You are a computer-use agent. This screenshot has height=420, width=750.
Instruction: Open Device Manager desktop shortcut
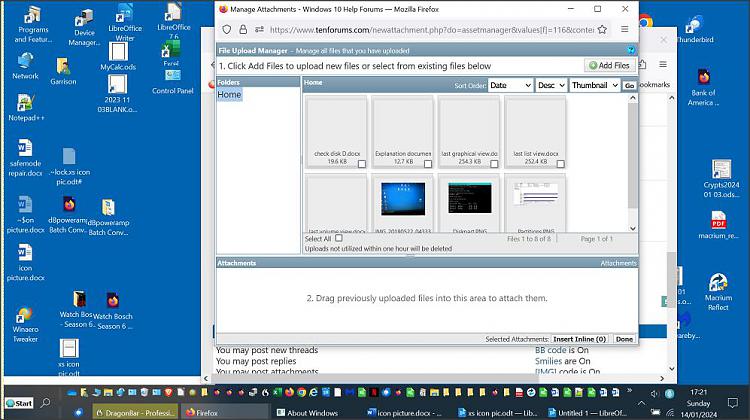pos(84,28)
